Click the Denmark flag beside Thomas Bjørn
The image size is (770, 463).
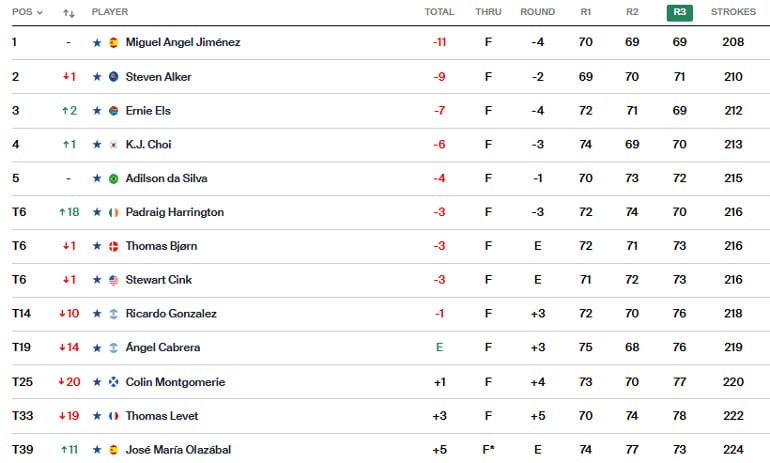(x=113, y=246)
